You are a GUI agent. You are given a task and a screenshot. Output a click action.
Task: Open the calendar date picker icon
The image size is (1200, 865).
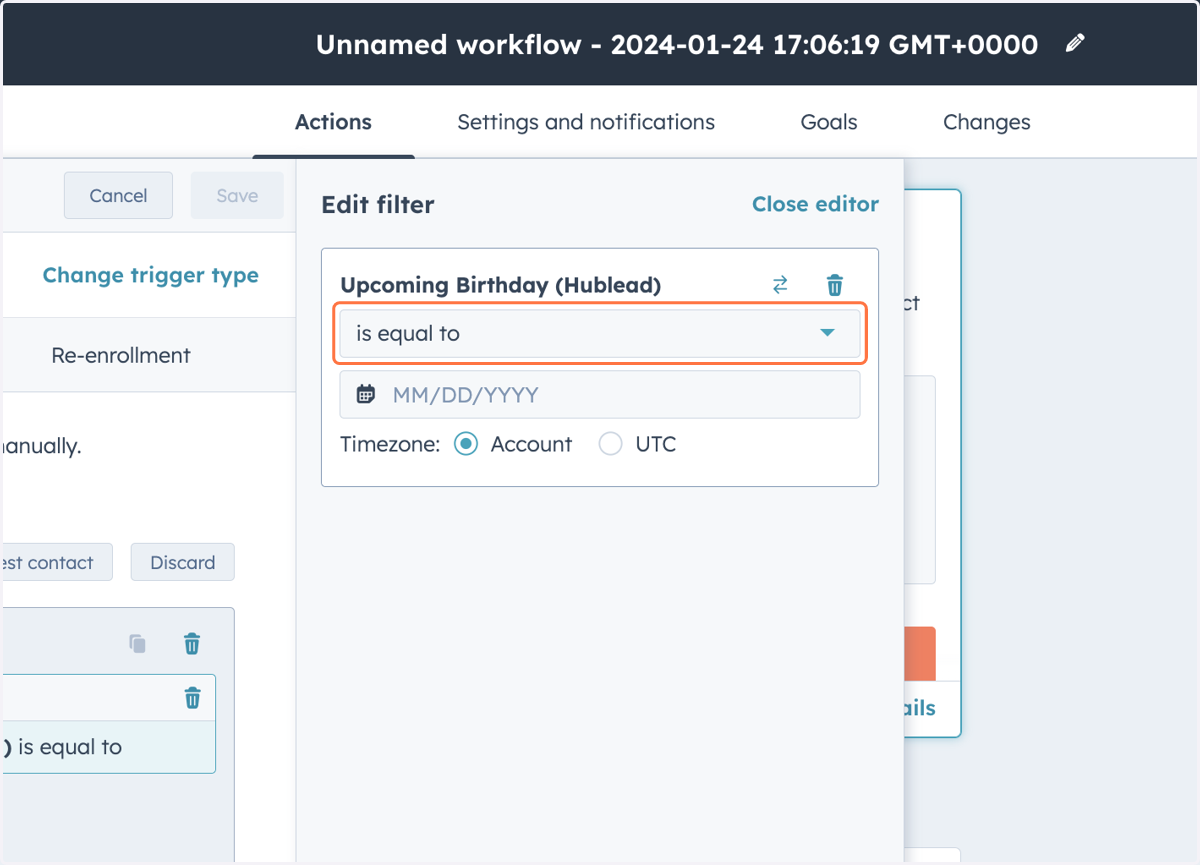(x=366, y=394)
